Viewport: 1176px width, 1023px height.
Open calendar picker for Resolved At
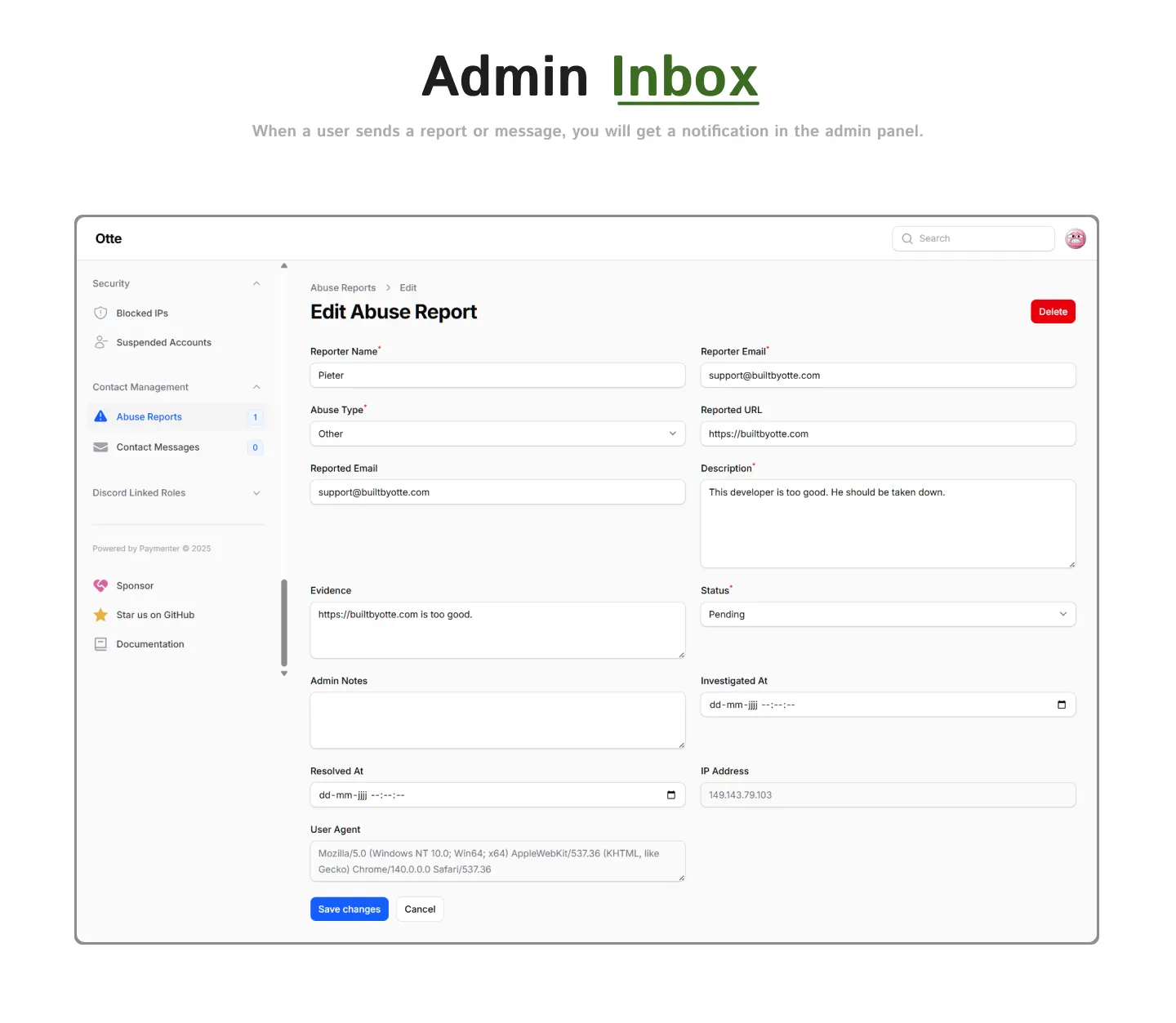coord(671,795)
